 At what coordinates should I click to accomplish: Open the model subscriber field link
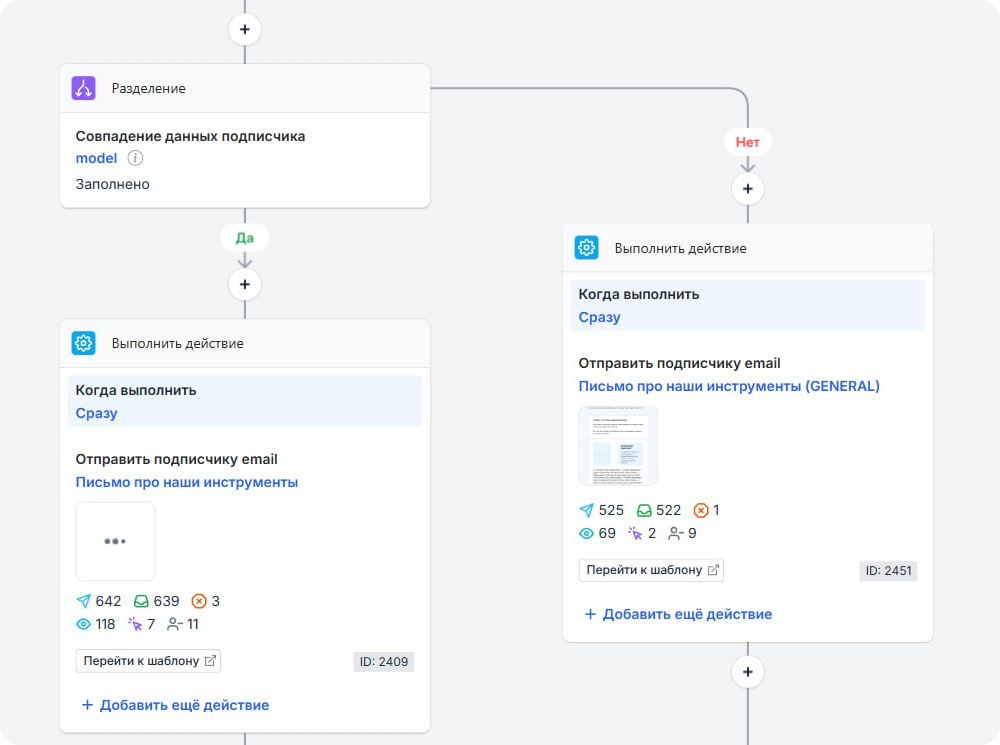point(96,158)
